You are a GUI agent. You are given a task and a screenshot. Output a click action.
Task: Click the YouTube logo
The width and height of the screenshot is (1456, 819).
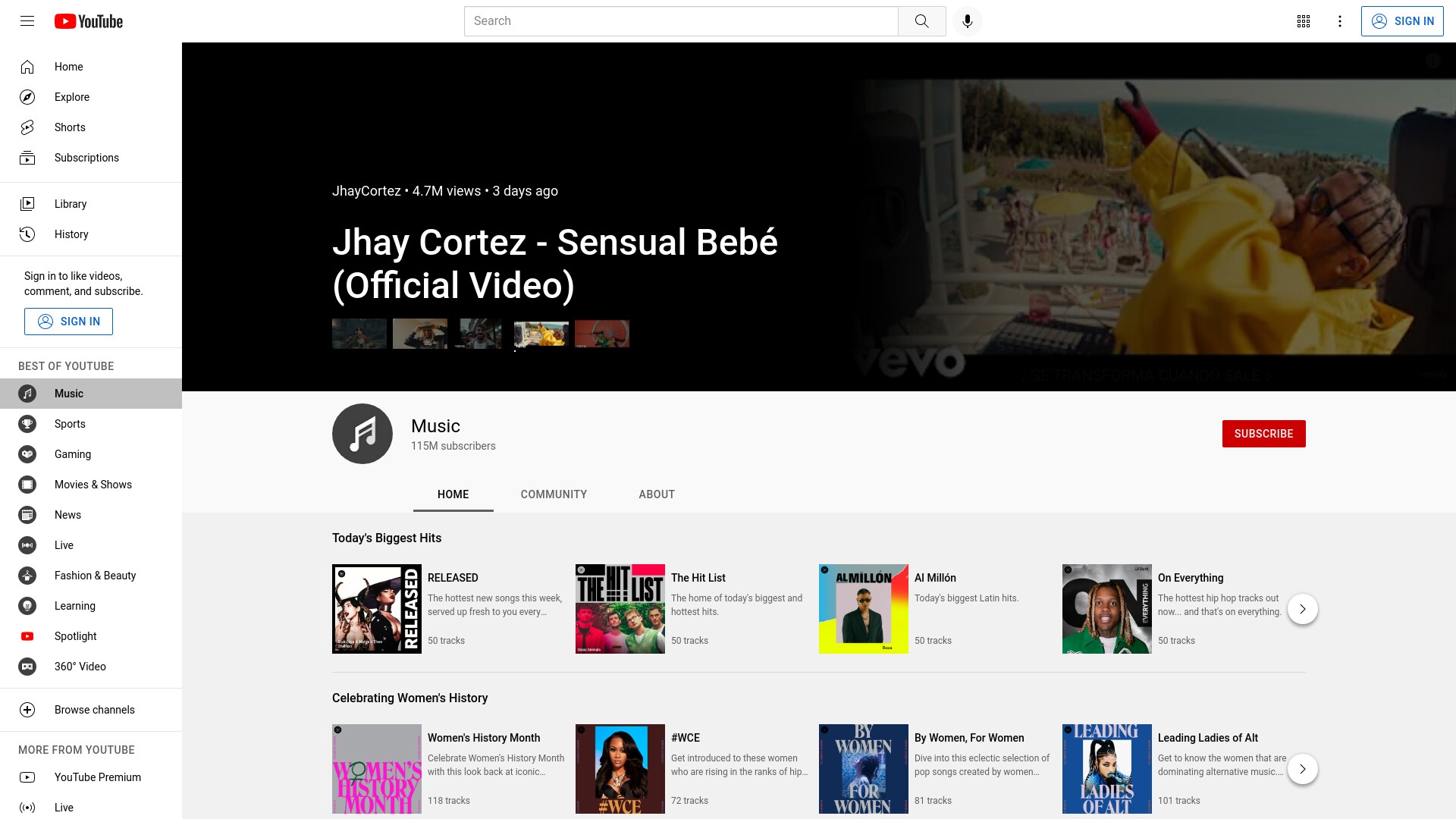pos(89,21)
